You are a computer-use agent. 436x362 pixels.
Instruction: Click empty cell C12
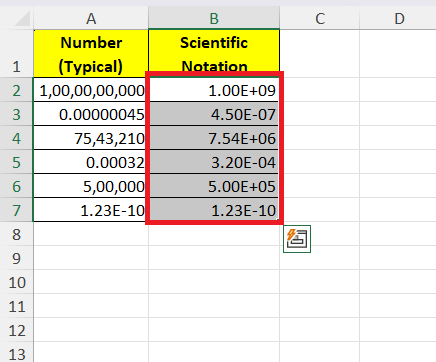click(320, 330)
